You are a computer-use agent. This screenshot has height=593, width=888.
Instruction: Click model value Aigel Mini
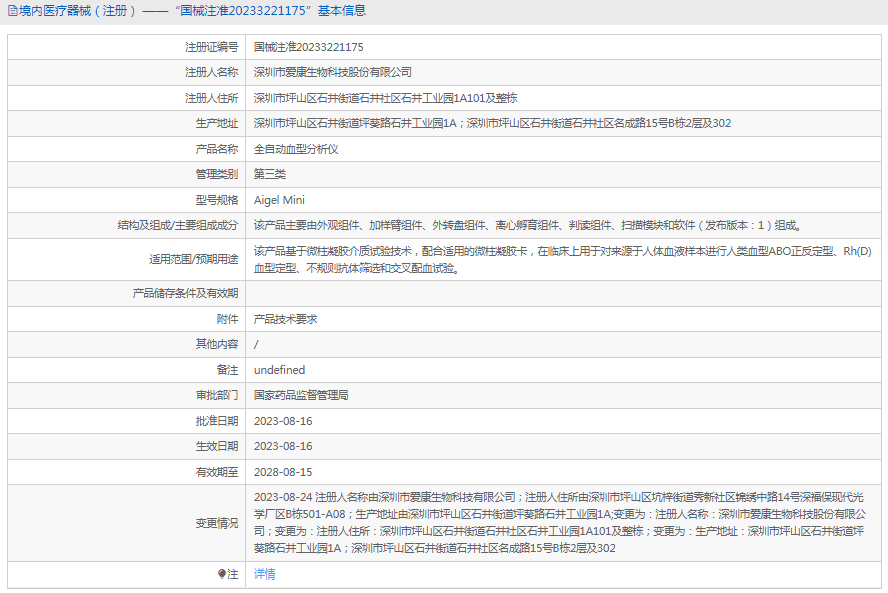[279, 200]
